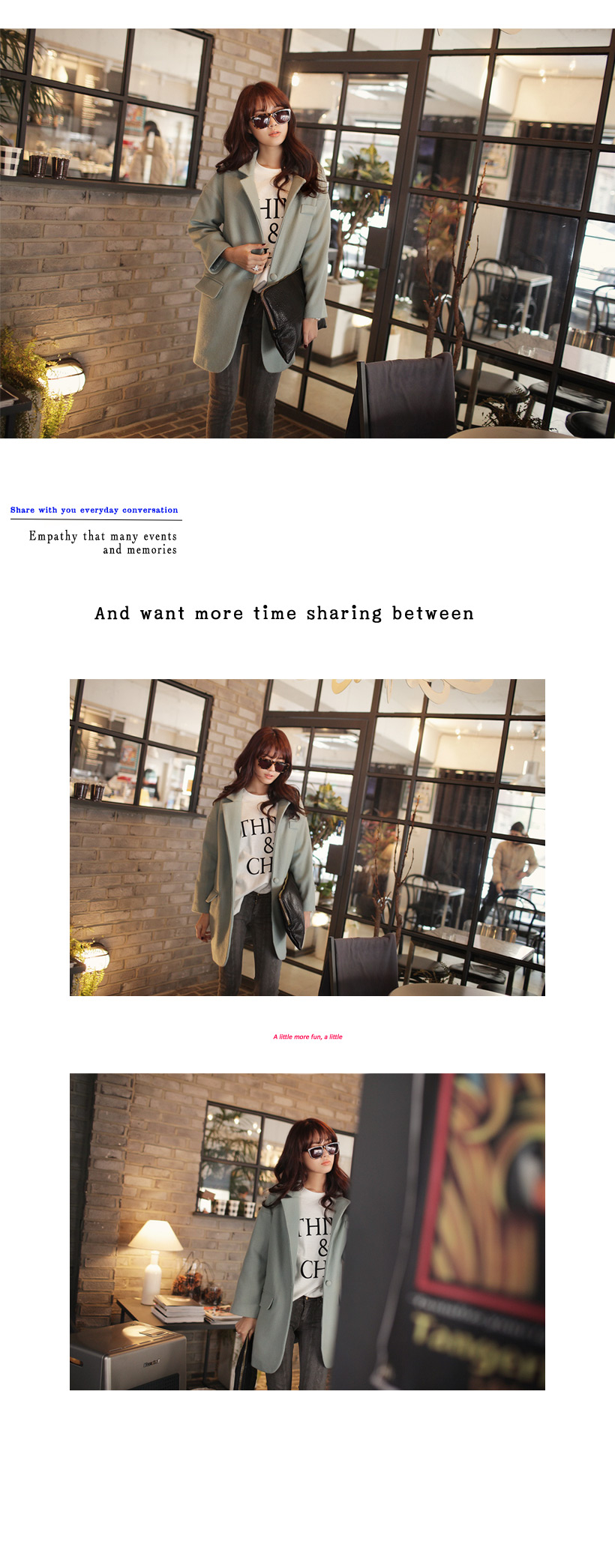The height and width of the screenshot is (1568, 615).
Task: Click the top photo of model by window
Action: [x=307, y=233]
